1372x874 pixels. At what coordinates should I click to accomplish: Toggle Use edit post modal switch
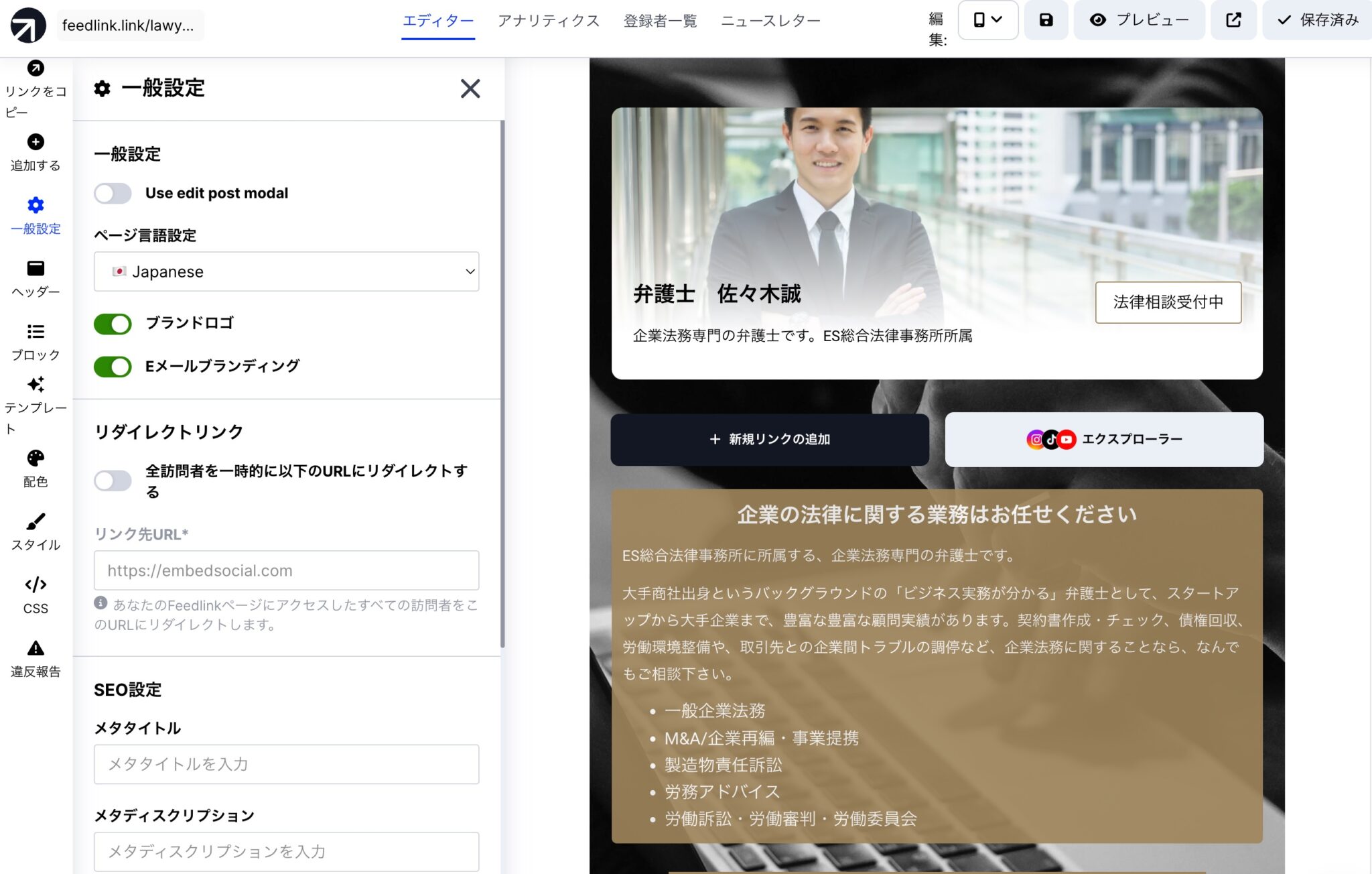pos(113,194)
